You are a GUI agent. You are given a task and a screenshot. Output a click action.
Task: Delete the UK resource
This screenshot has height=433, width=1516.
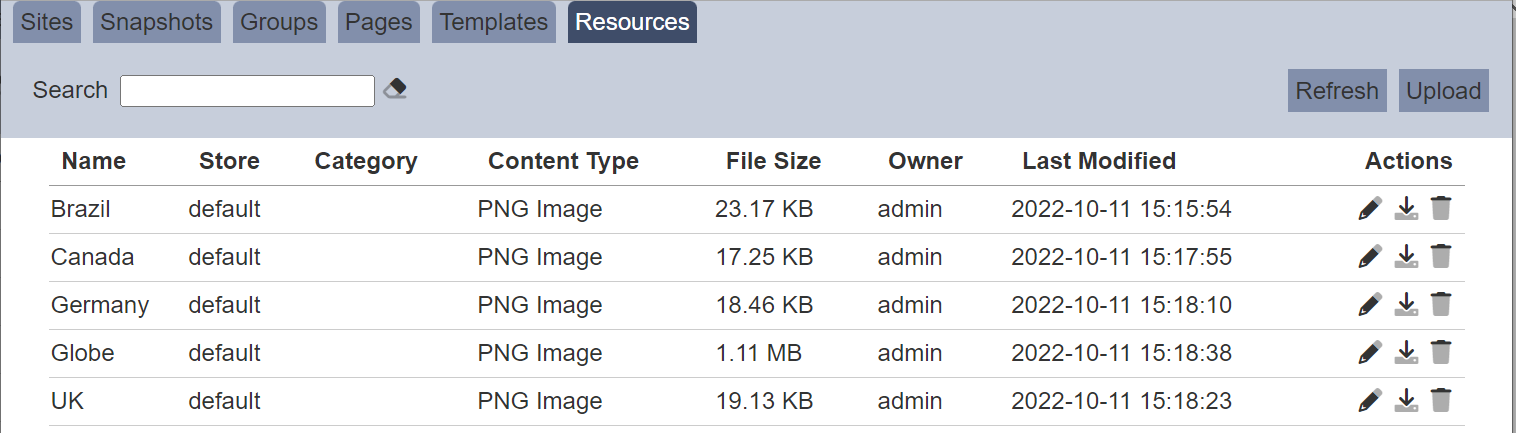tap(1440, 401)
